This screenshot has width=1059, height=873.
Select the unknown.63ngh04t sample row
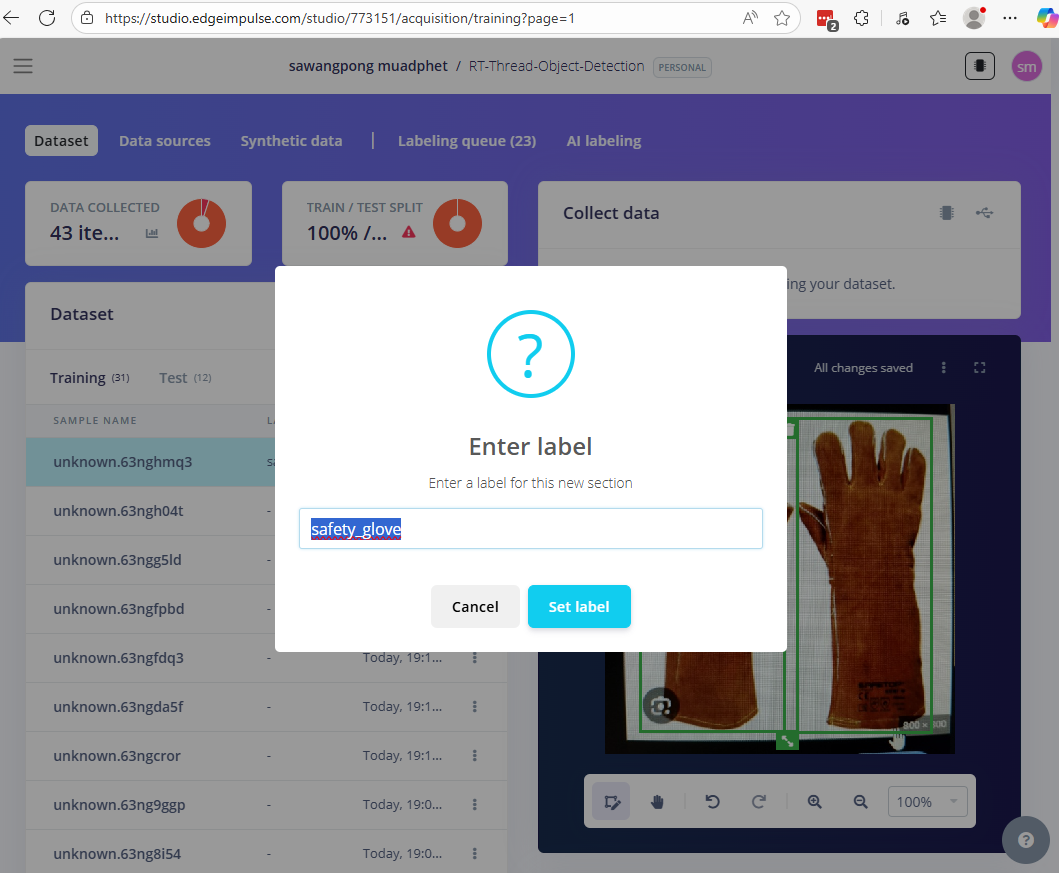[118, 511]
